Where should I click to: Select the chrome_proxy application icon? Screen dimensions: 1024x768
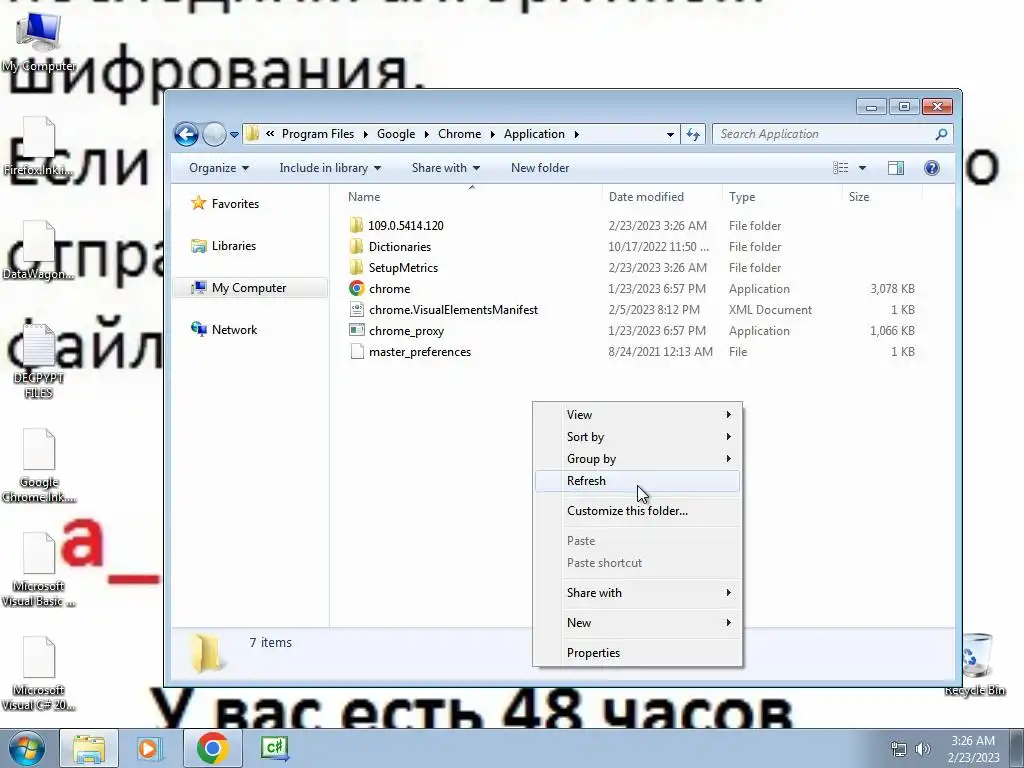pos(357,330)
